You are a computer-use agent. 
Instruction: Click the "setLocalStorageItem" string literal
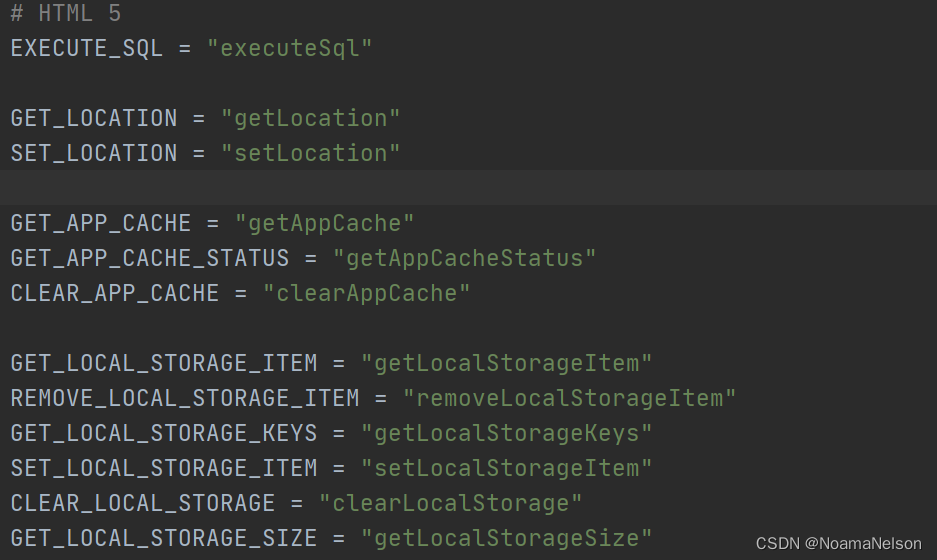tap(506, 469)
